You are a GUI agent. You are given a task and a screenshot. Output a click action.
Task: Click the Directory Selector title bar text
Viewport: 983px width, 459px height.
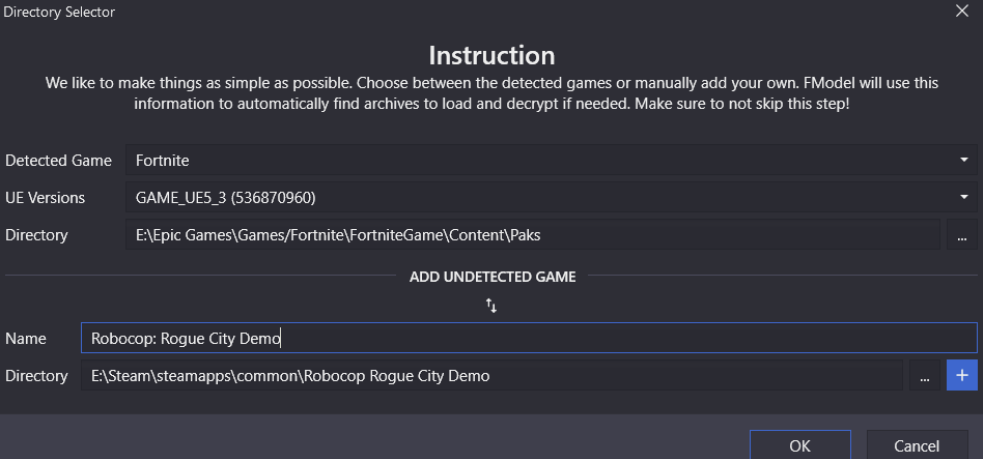point(59,11)
